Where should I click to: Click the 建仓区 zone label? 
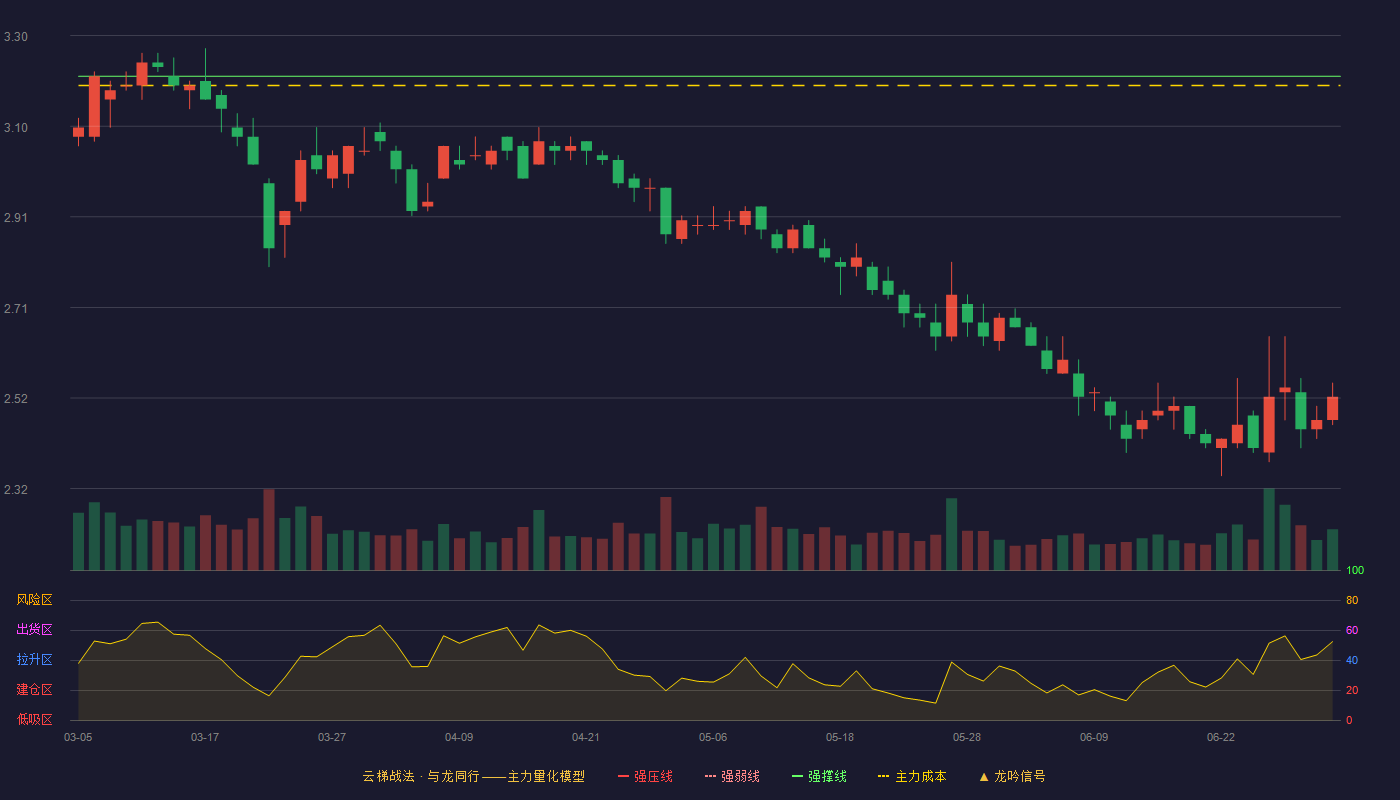(x=34, y=690)
